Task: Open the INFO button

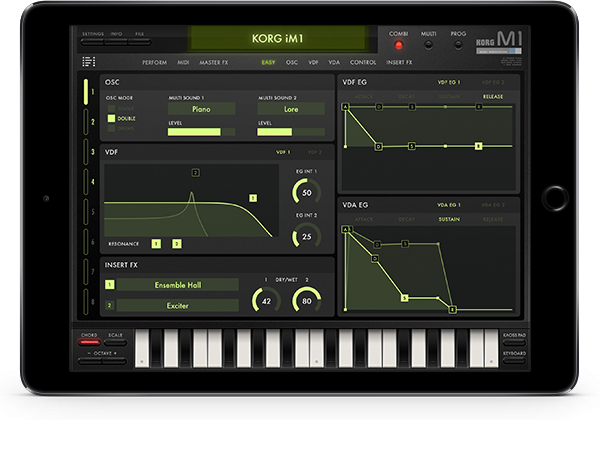Action: (116, 42)
